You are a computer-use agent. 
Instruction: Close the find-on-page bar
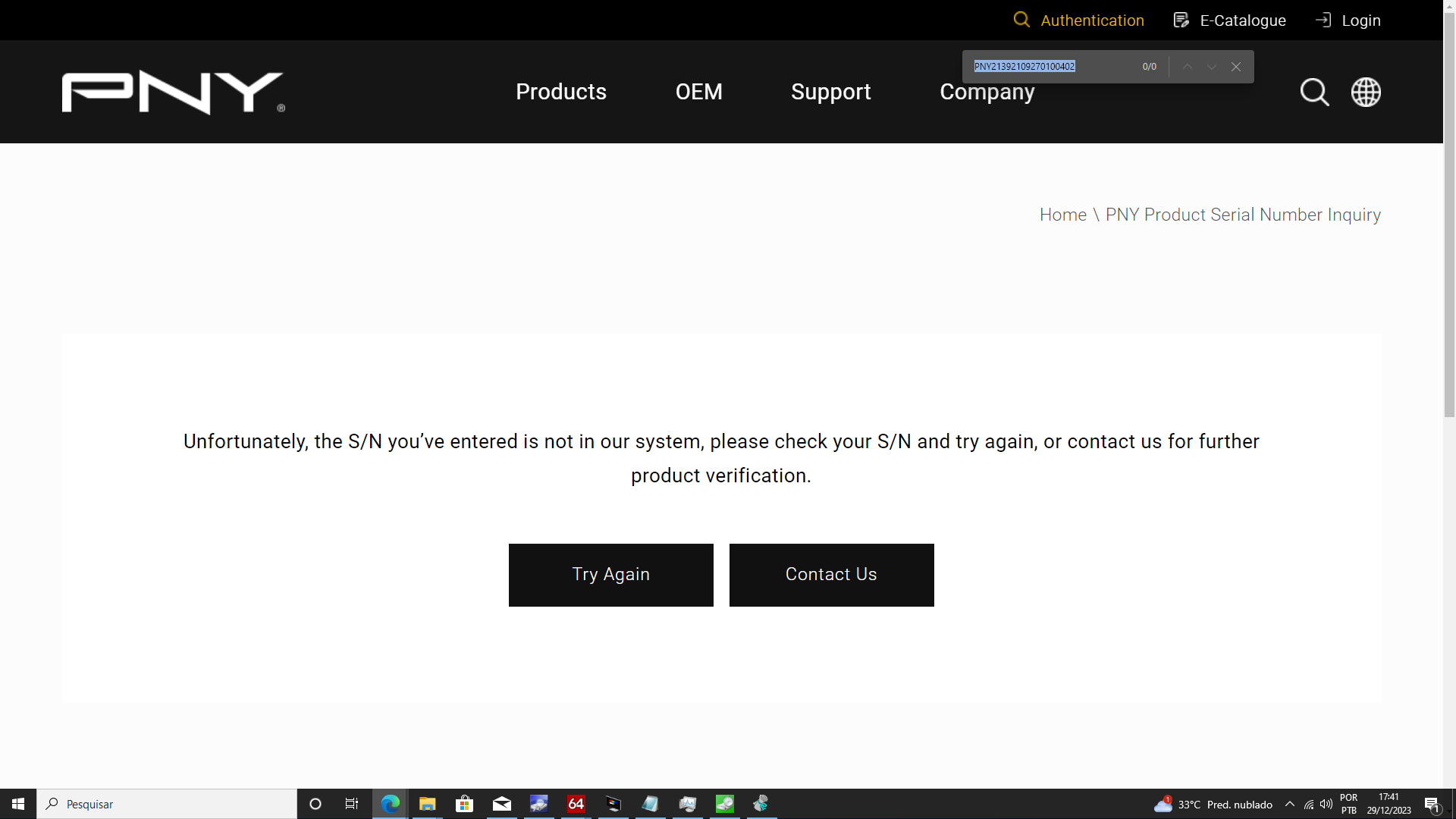point(1236,67)
